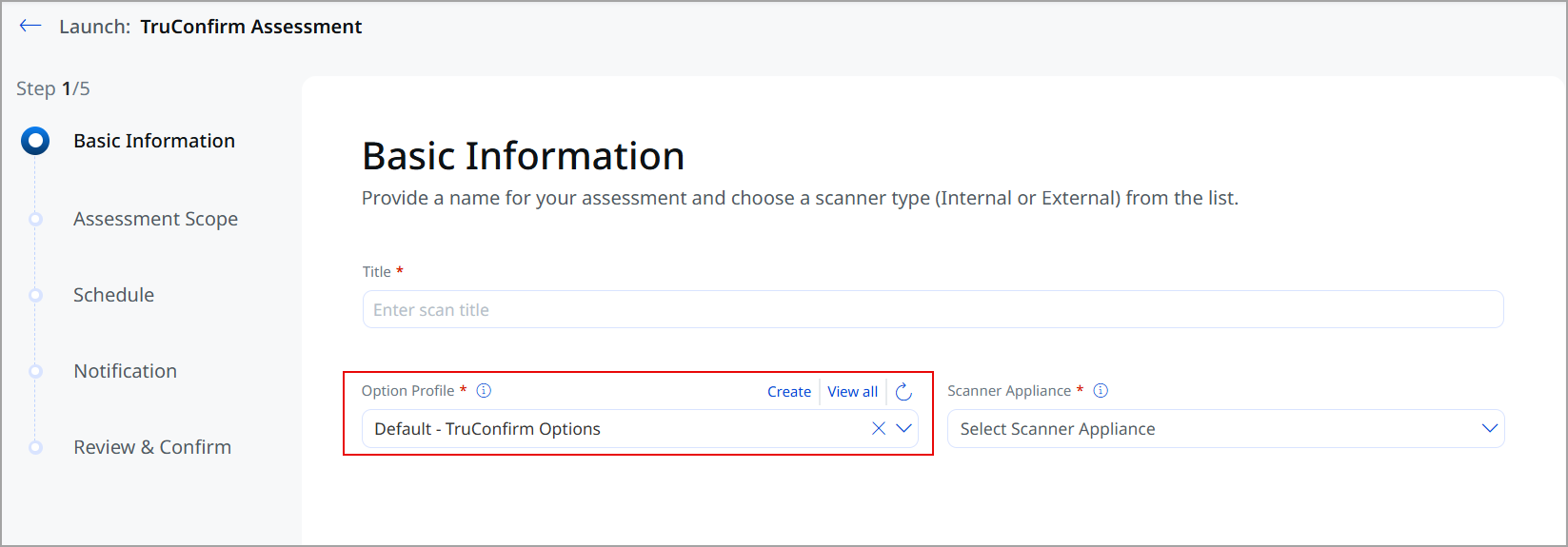Click the Default - TruConfirm Options value
Image resolution: width=1568 pixels, height=547 pixels.
pos(487,429)
